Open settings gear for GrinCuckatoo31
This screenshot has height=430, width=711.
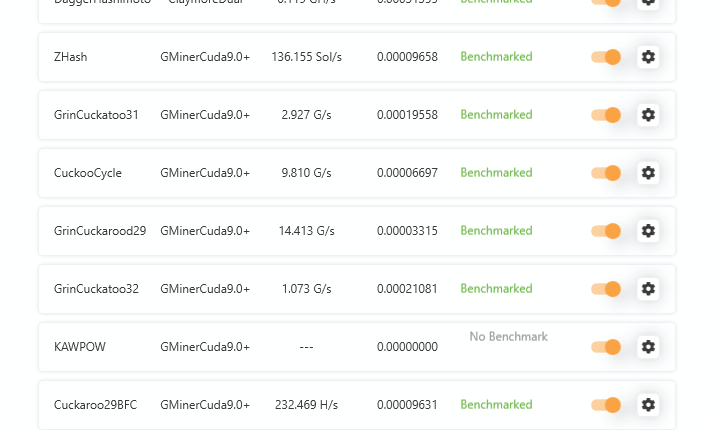[x=648, y=115]
